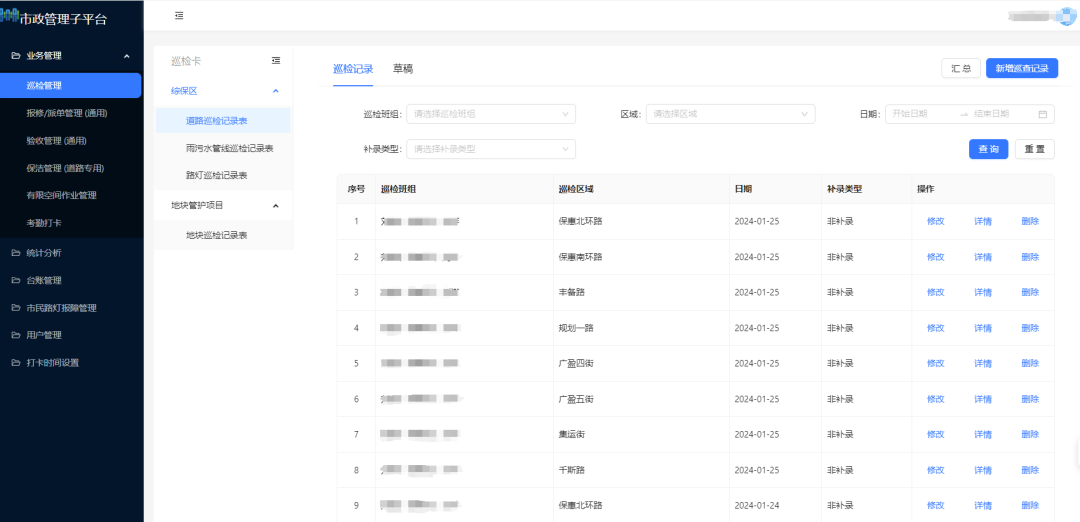1080x522 pixels.
Task: Click the calendar icon in date range field
Action: click(x=1042, y=114)
